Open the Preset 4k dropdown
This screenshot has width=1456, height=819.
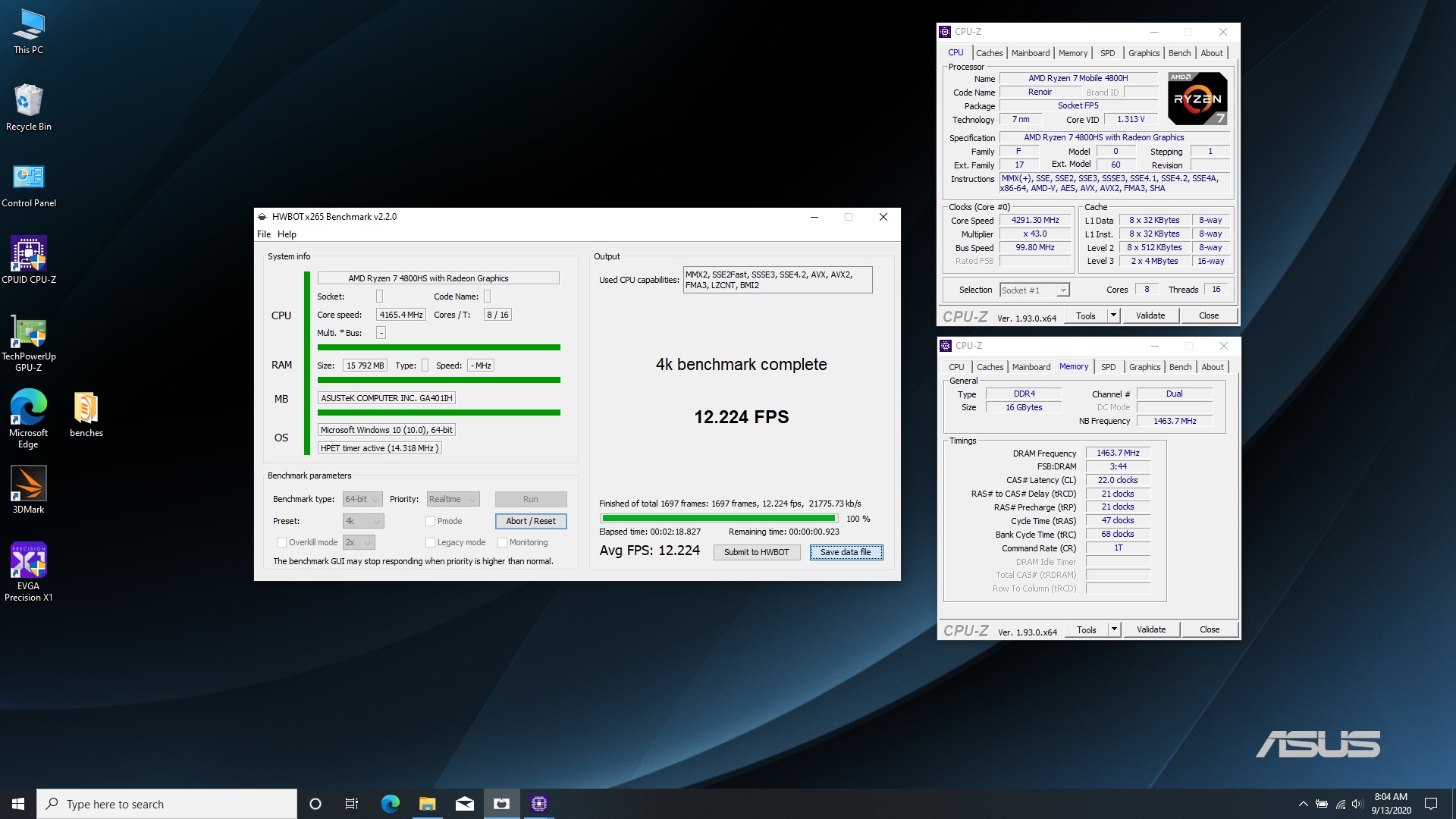(x=363, y=521)
